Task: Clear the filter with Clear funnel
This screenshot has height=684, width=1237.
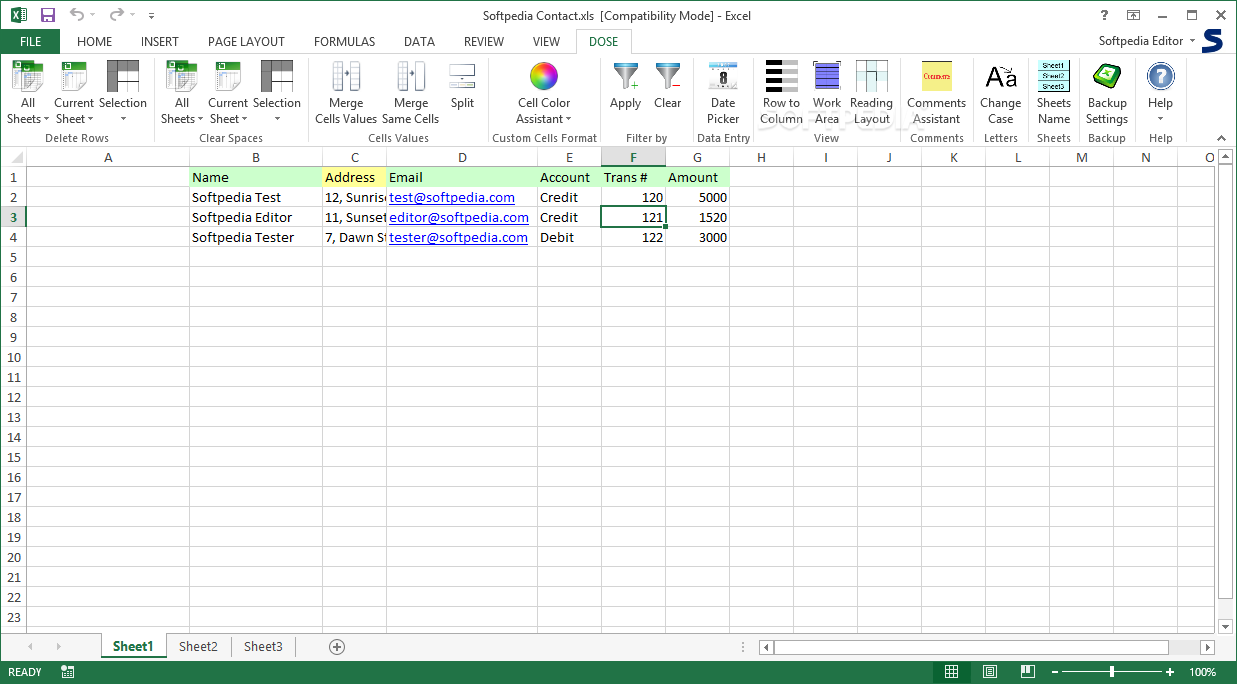Action: pyautogui.click(x=668, y=86)
